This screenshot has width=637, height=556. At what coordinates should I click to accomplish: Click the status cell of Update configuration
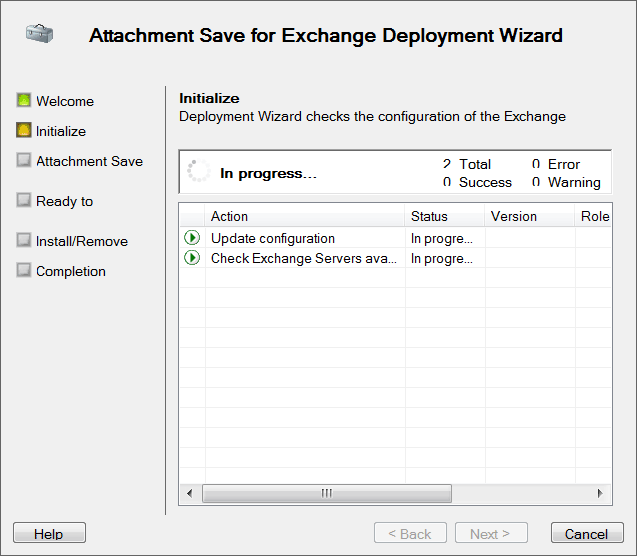[445, 238]
